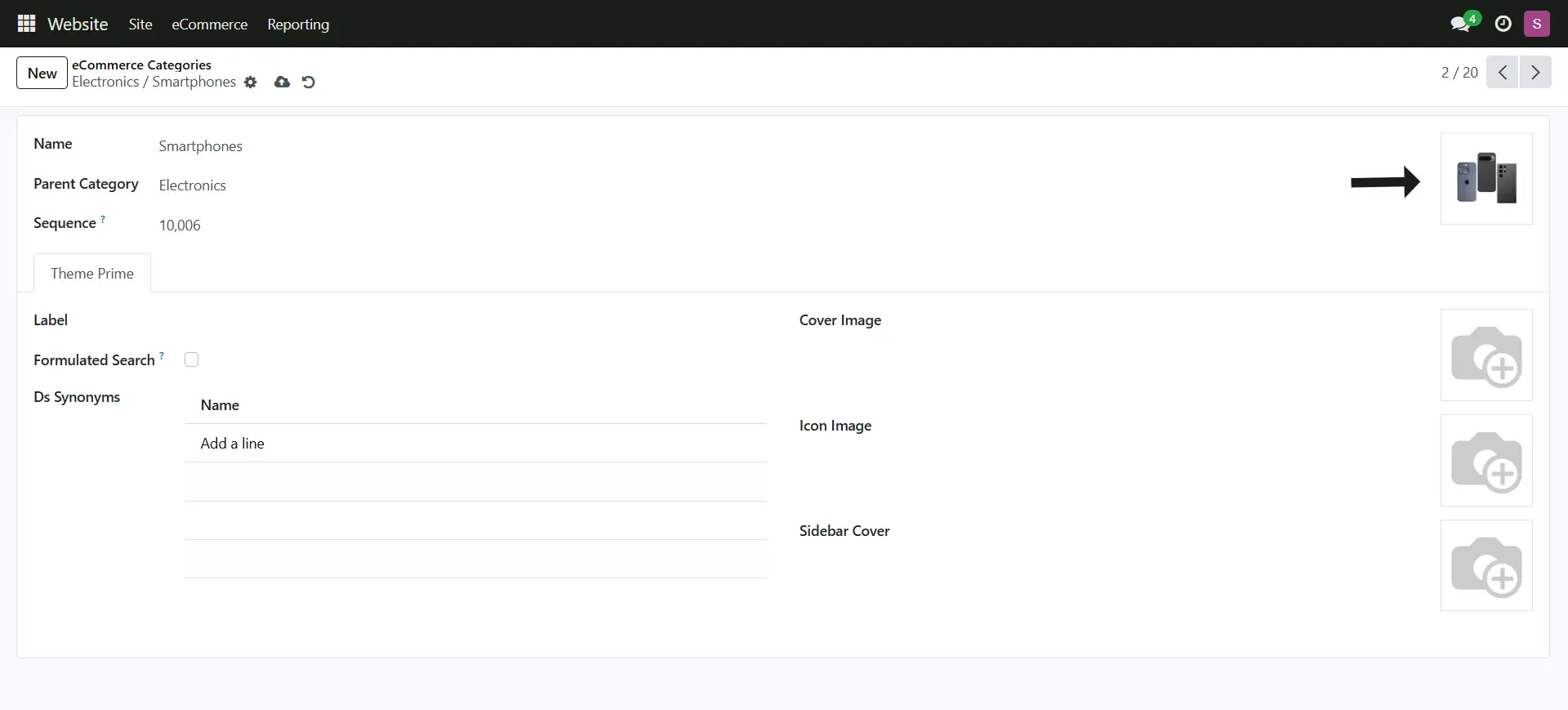
Task: Upload a Cover Image via camera icon
Action: click(1486, 355)
